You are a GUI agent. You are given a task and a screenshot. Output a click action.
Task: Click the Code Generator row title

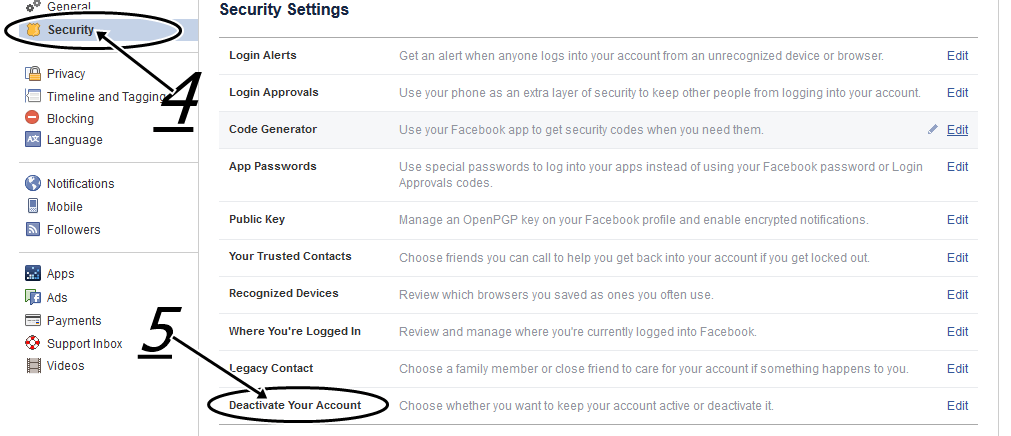point(273,129)
